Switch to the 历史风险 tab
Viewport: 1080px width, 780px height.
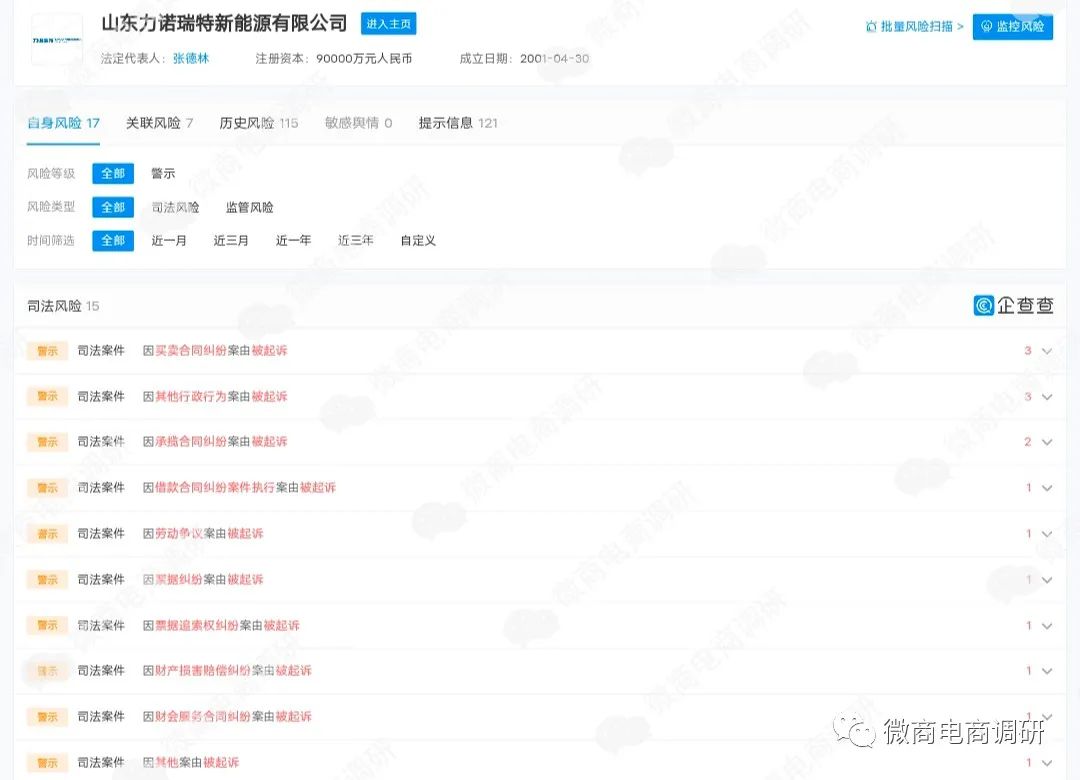[x=248, y=122]
